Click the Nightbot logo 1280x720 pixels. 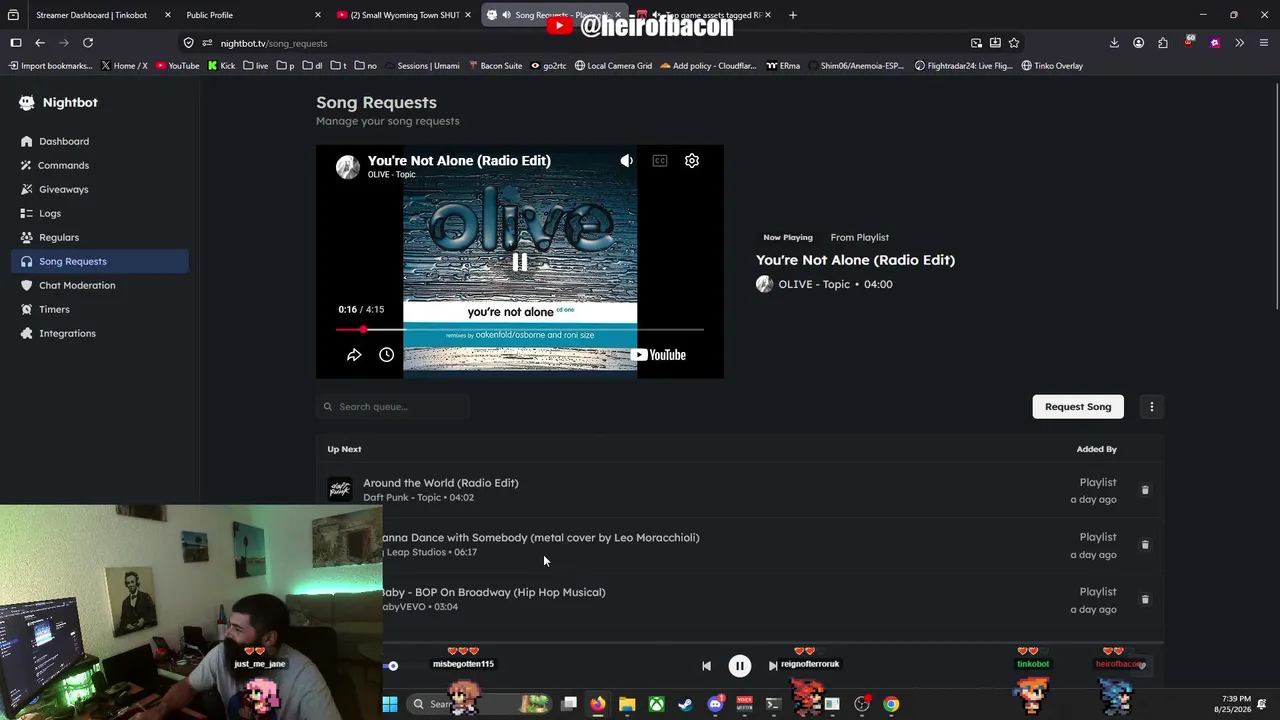27,102
